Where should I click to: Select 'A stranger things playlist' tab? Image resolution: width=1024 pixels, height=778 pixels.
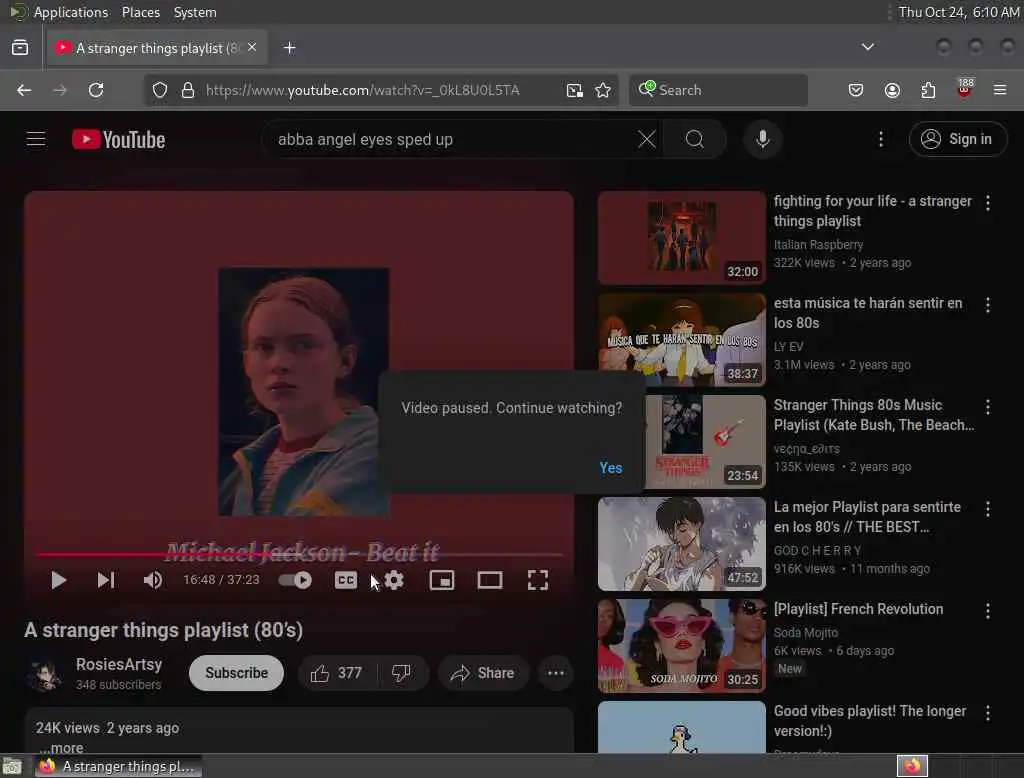(157, 48)
